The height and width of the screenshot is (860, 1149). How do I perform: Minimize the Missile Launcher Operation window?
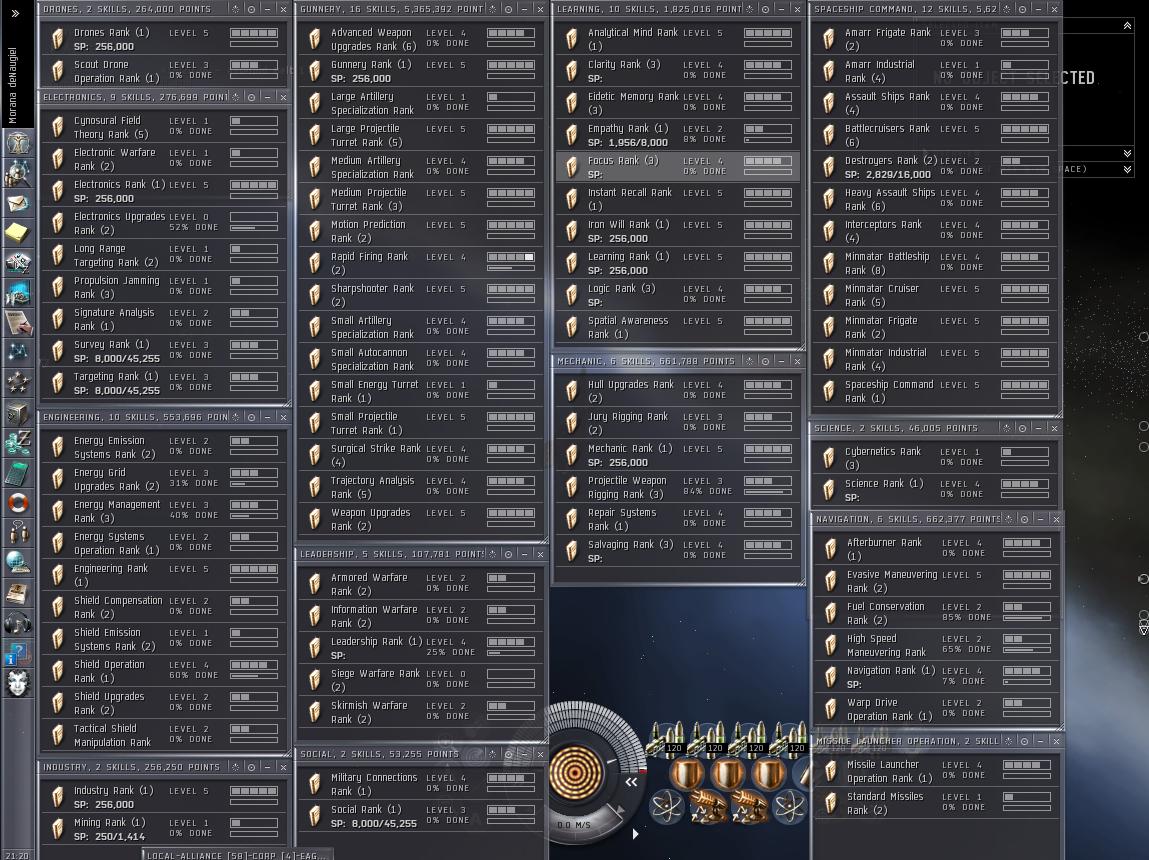tap(1041, 741)
